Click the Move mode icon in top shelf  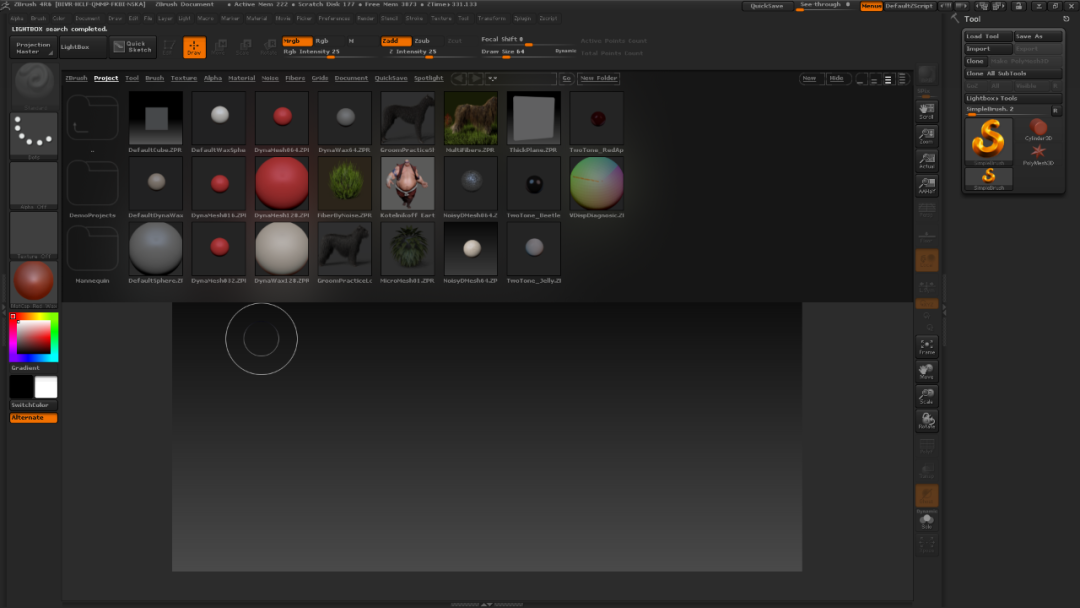click(219, 47)
